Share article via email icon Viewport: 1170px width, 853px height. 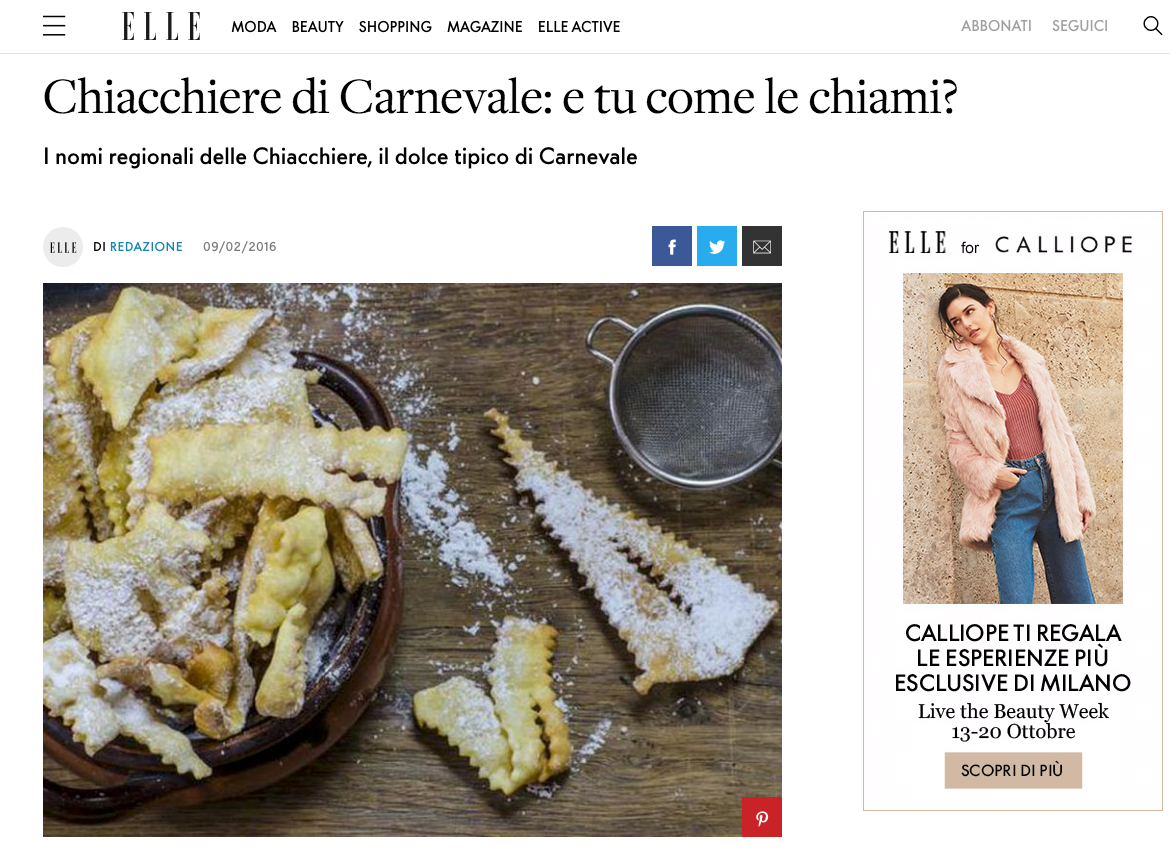pyautogui.click(x=762, y=246)
